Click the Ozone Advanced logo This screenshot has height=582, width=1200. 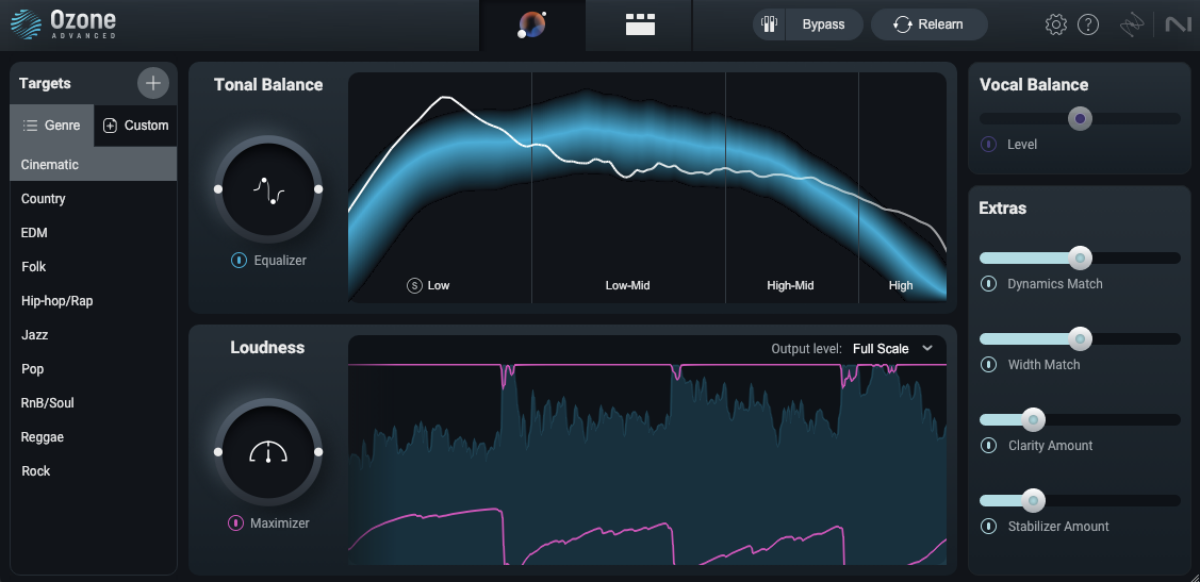click(64, 24)
